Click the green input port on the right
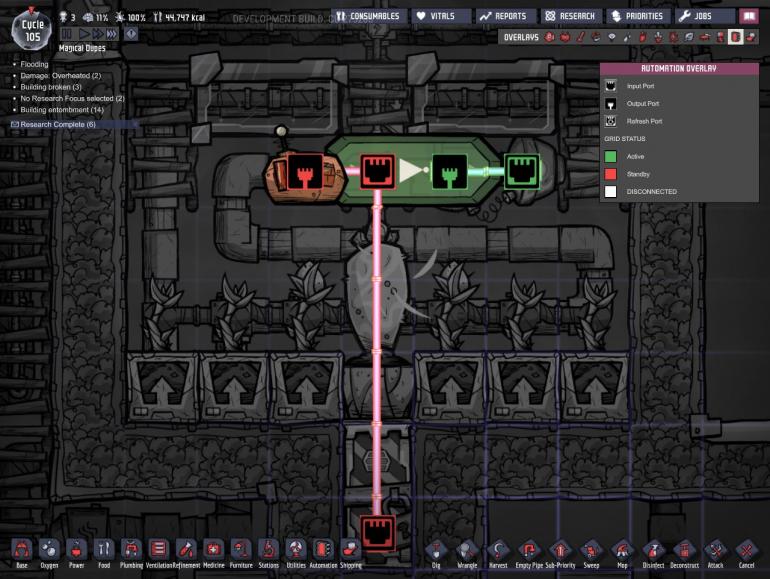 522,171
